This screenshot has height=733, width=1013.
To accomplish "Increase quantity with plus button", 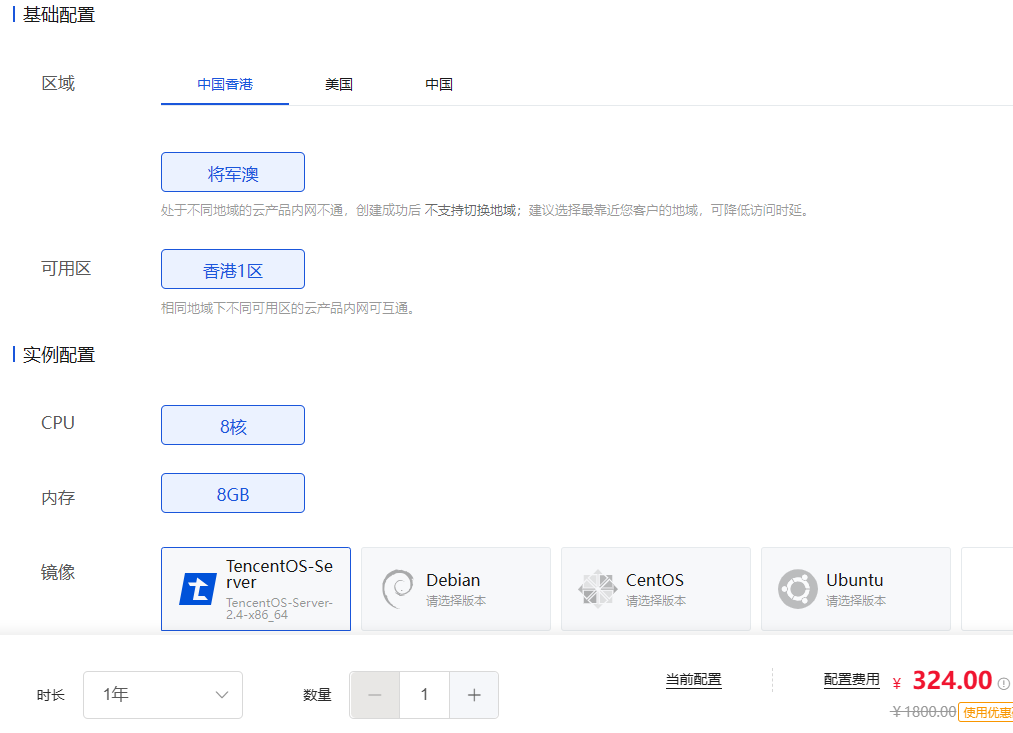I will (x=474, y=695).
